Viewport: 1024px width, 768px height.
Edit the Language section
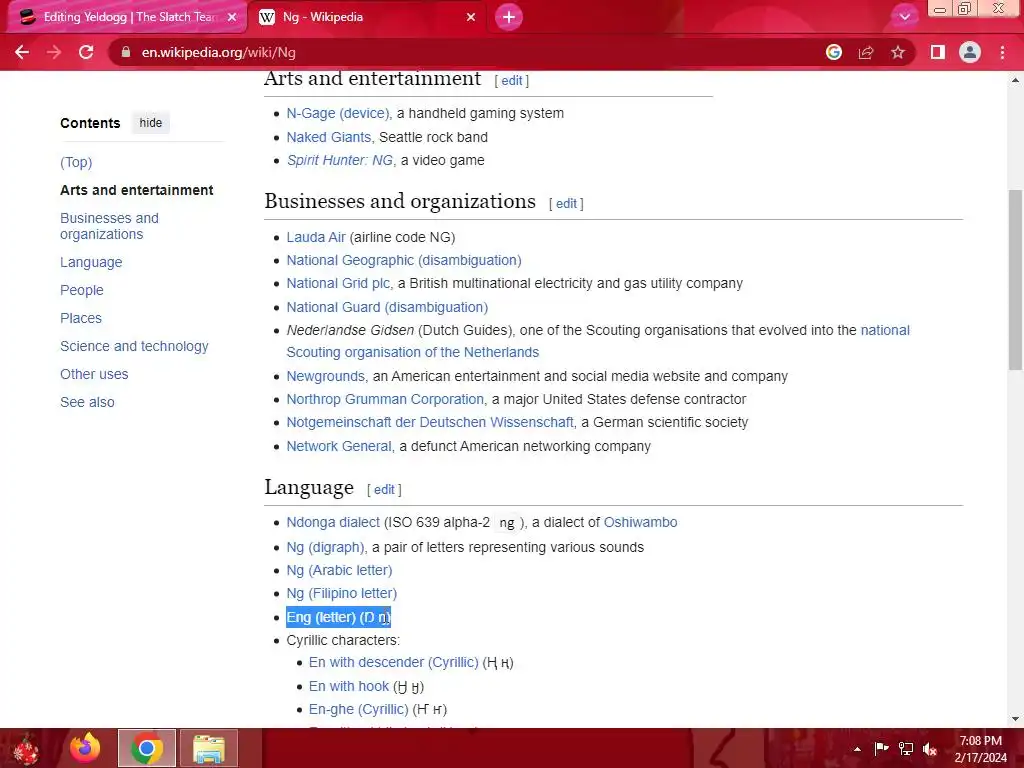click(384, 489)
